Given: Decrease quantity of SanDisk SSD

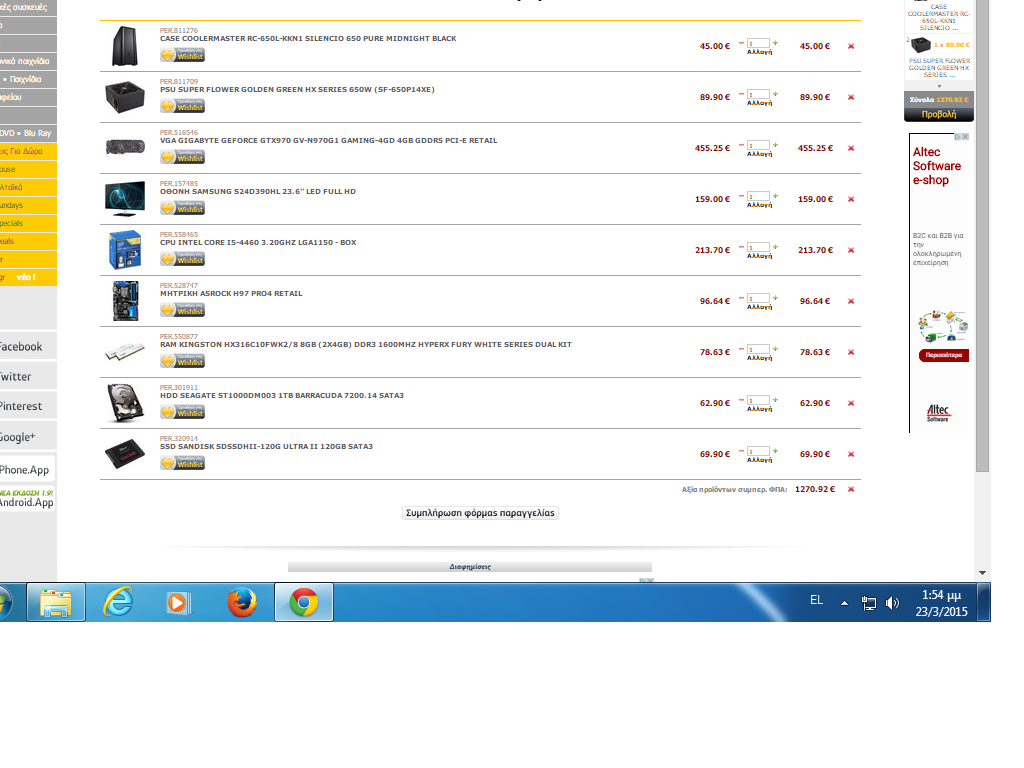Looking at the screenshot, I should pyautogui.click(x=741, y=450).
